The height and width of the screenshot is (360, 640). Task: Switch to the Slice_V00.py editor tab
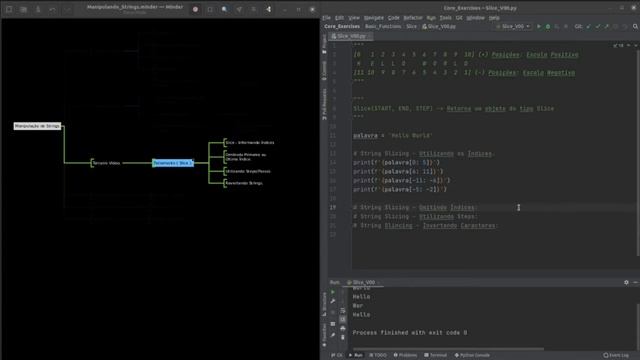point(351,36)
